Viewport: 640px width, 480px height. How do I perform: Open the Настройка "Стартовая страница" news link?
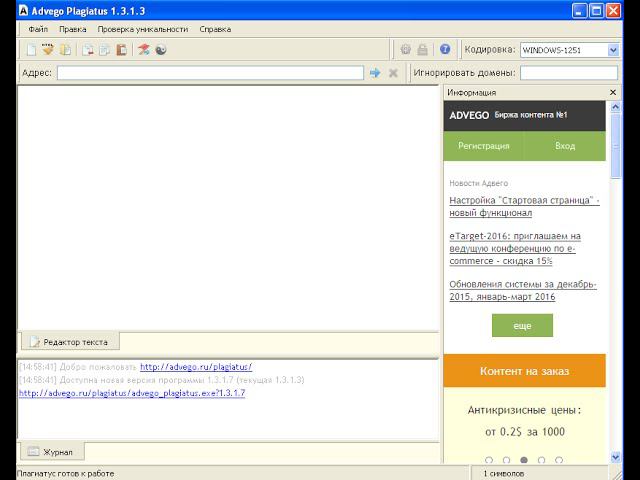pos(524,207)
